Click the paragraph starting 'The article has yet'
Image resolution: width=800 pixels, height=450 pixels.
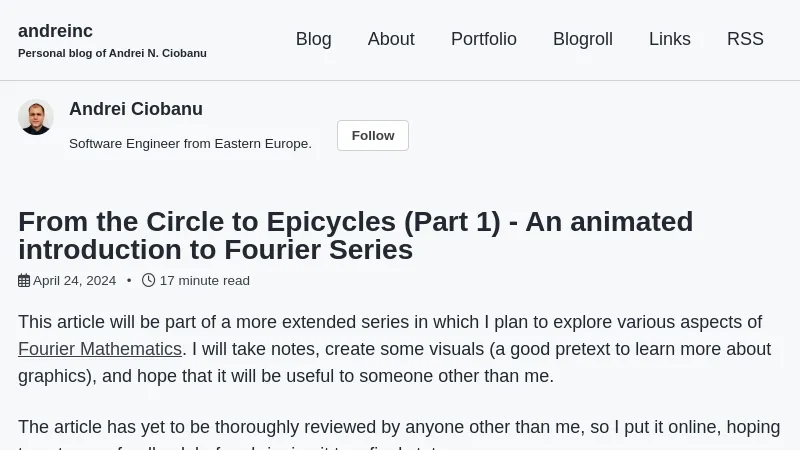click(x=400, y=428)
